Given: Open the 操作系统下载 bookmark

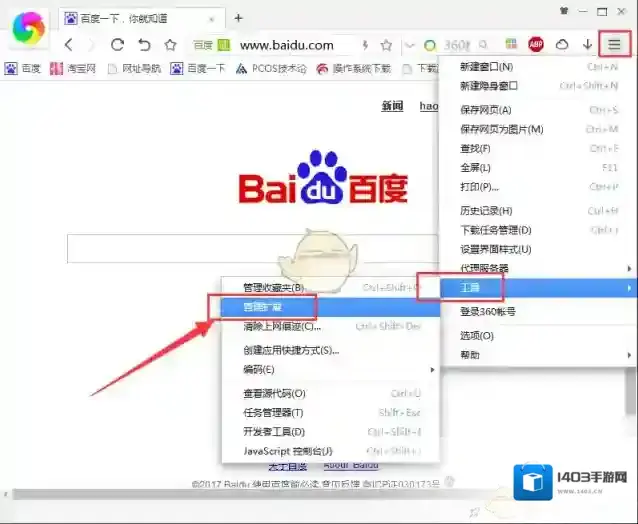Looking at the screenshot, I should (x=354, y=69).
